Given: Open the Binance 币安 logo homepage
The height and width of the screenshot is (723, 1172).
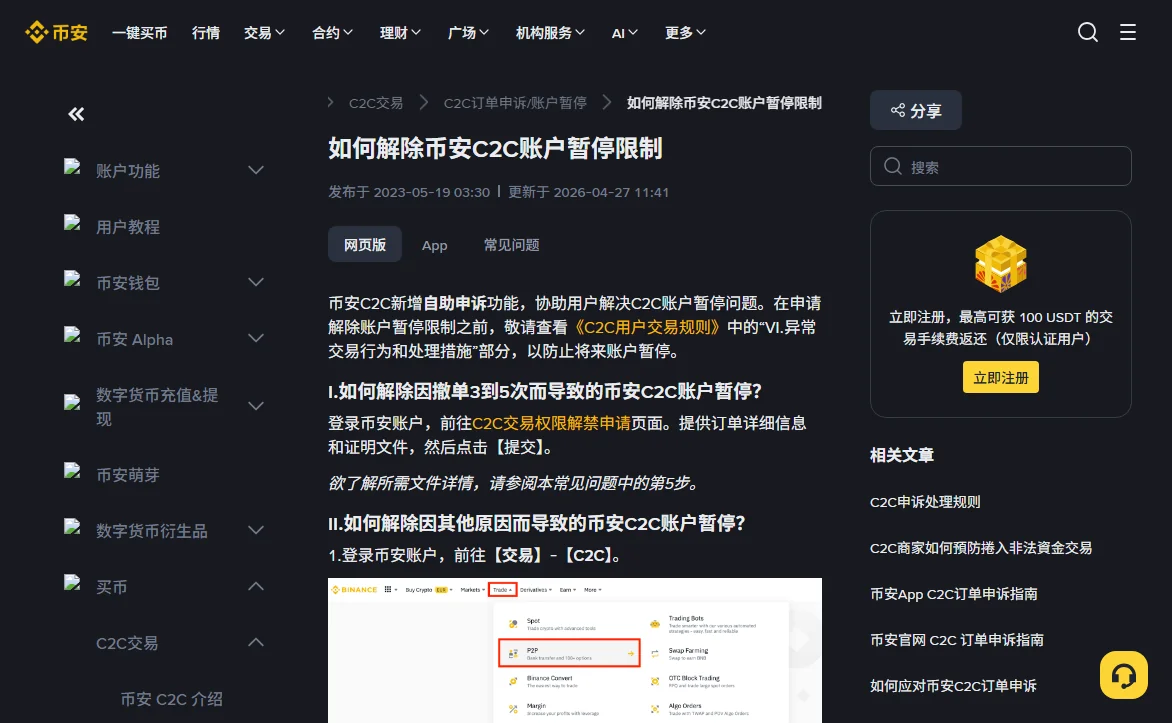Looking at the screenshot, I should pos(57,32).
